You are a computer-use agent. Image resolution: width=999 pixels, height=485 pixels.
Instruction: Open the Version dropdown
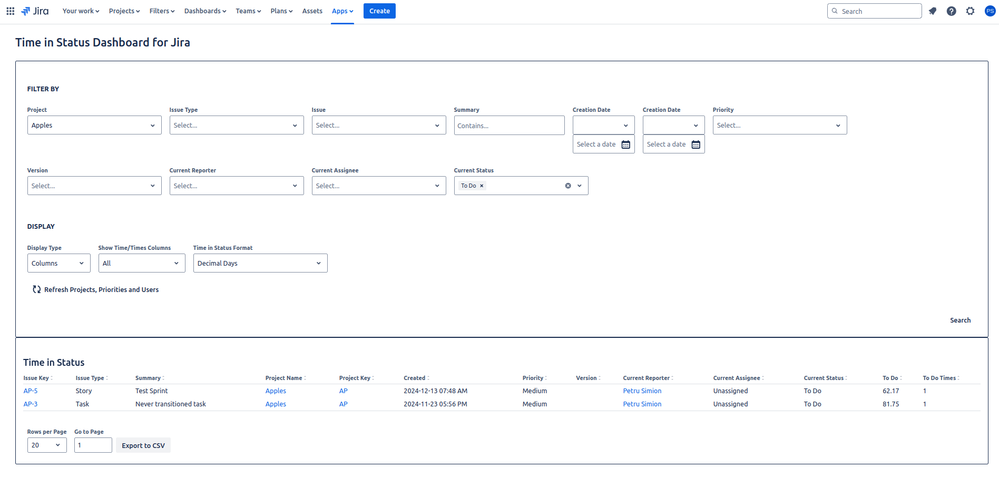pos(94,186)
